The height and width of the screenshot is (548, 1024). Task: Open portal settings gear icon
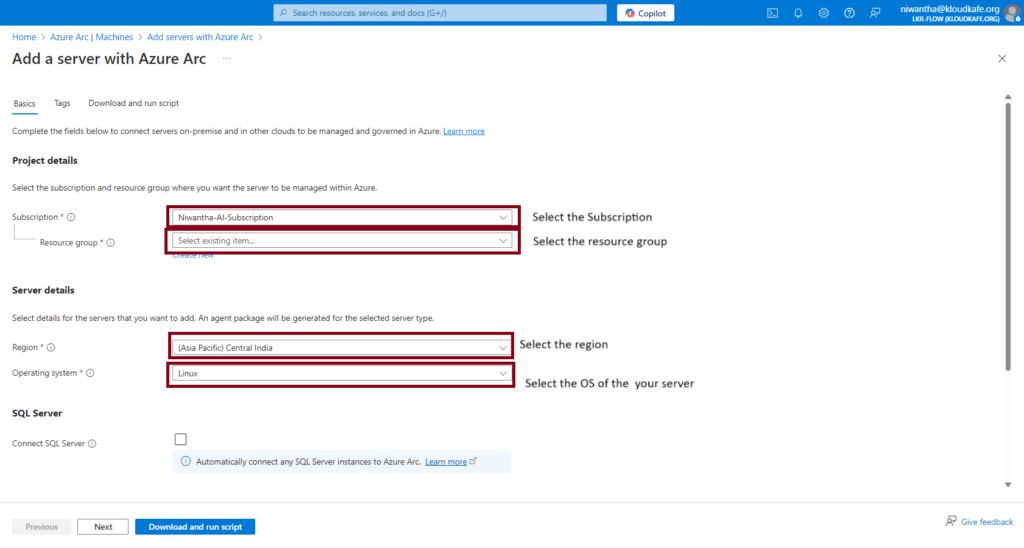point(824,13)
